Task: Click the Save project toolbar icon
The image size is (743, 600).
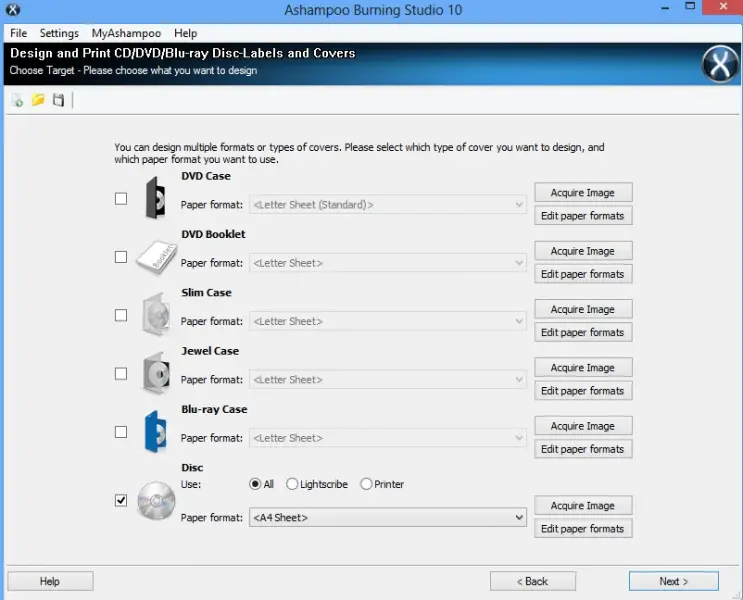Action: click(x=58, y=100)
